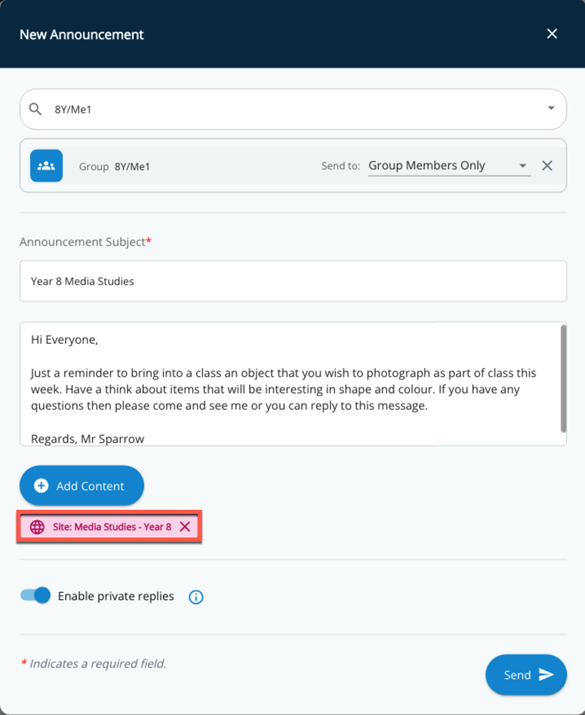Click the blue group members icon
Image resolution: width=585 pixels, height=715 pixels.
(x=46, y=166)
